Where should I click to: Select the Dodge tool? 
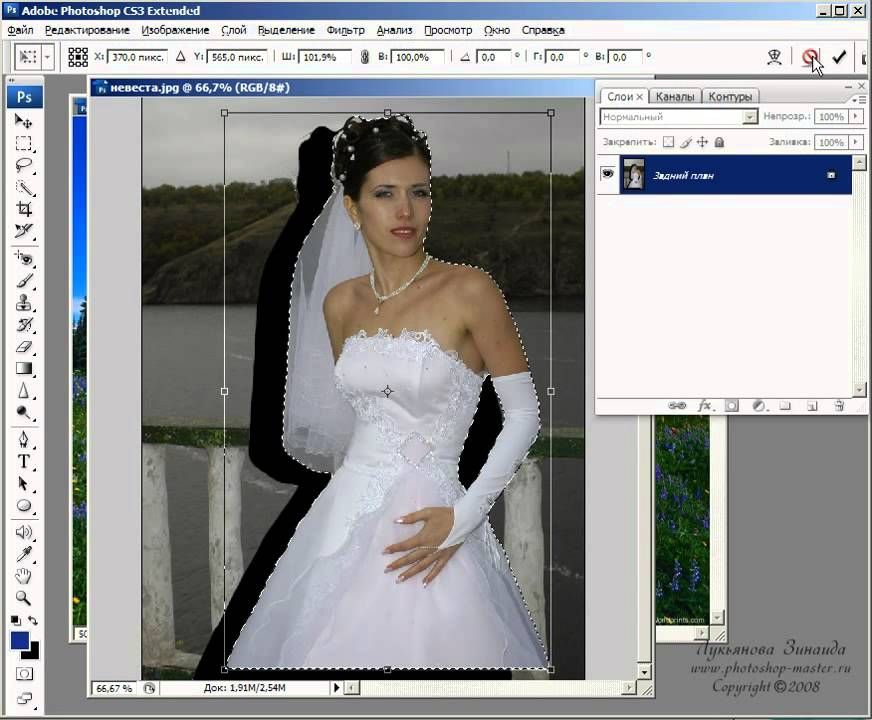point(23,412)
